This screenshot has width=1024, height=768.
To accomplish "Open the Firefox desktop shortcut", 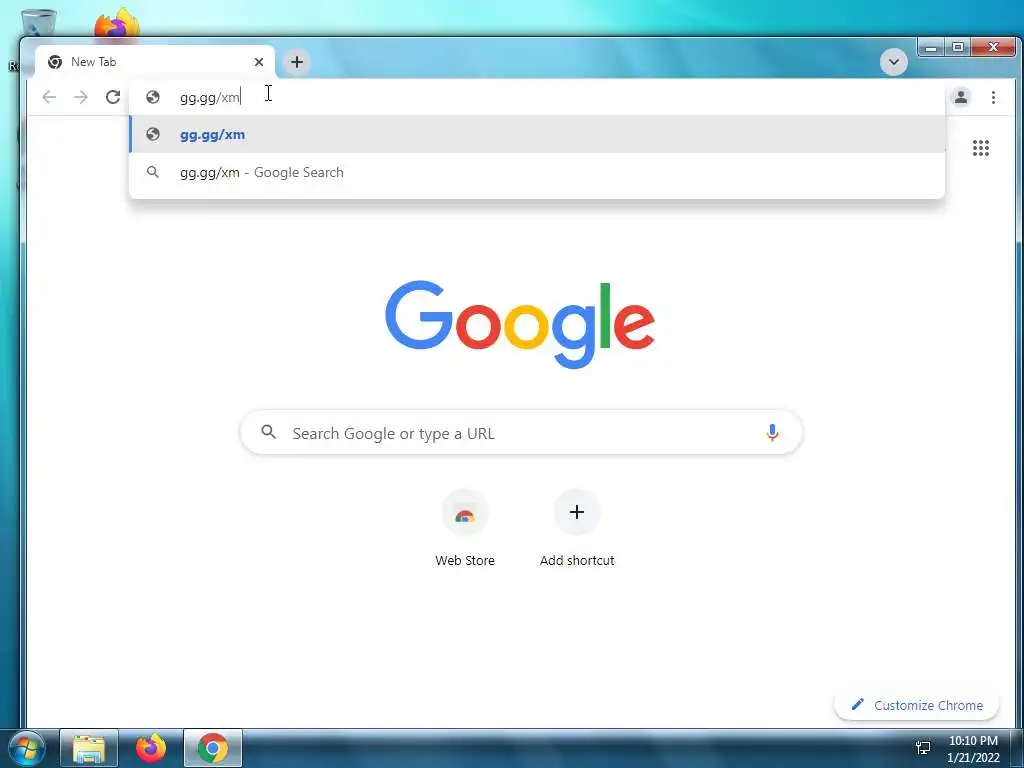I will point(117,24).
